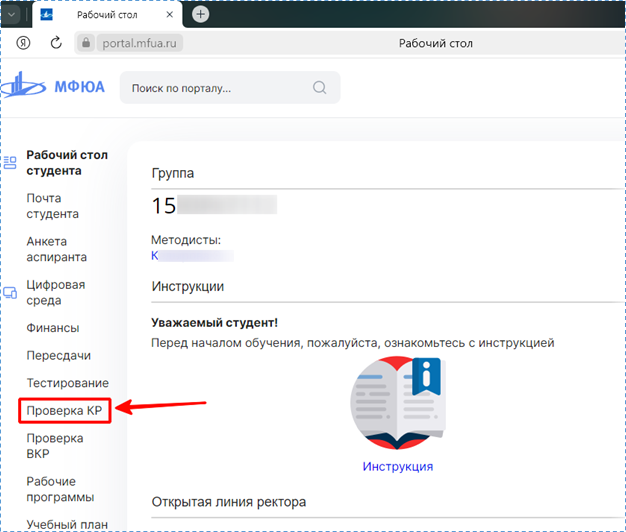Click the Методисты: label
The image size is (626, 532).
click(x=186, y=240)
